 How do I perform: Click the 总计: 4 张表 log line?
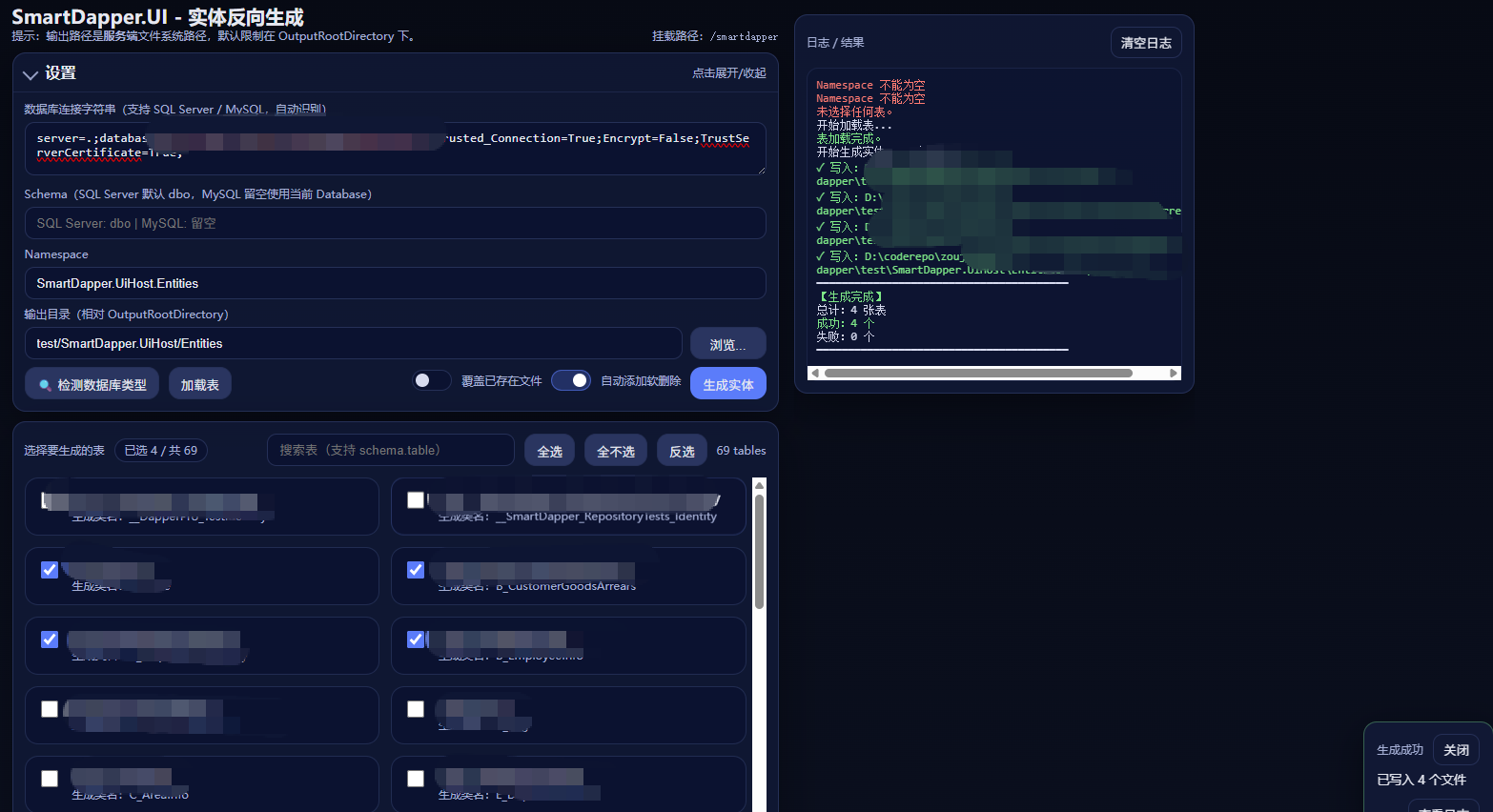click(x=851, y=310)
